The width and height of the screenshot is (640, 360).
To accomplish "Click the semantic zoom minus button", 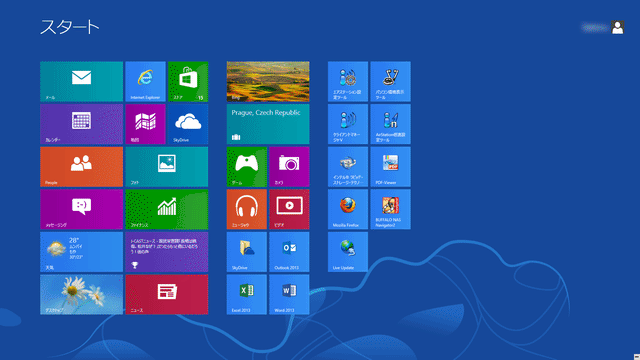I will click(637, 357).
